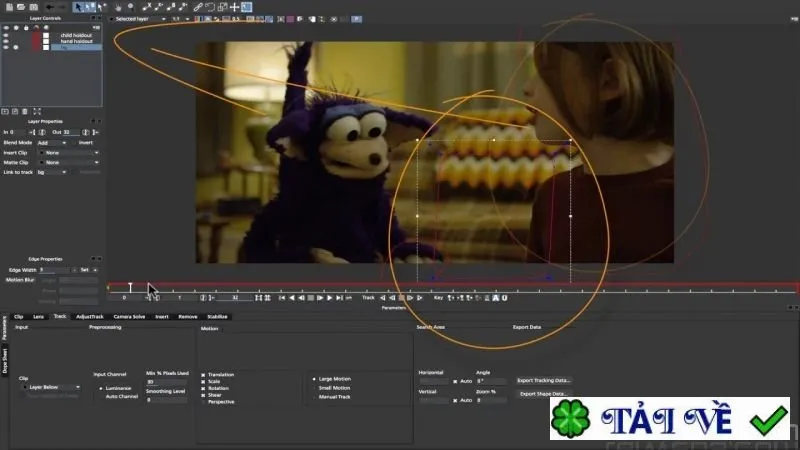Open the Blend Mode Add dropdown

point(52,143)
